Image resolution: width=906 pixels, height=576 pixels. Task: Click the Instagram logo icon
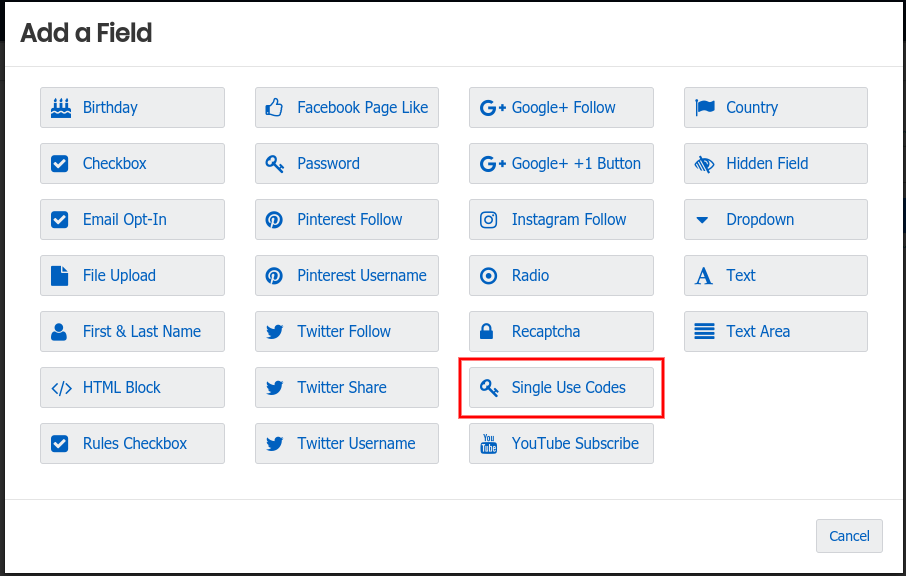tap(489, 219)
